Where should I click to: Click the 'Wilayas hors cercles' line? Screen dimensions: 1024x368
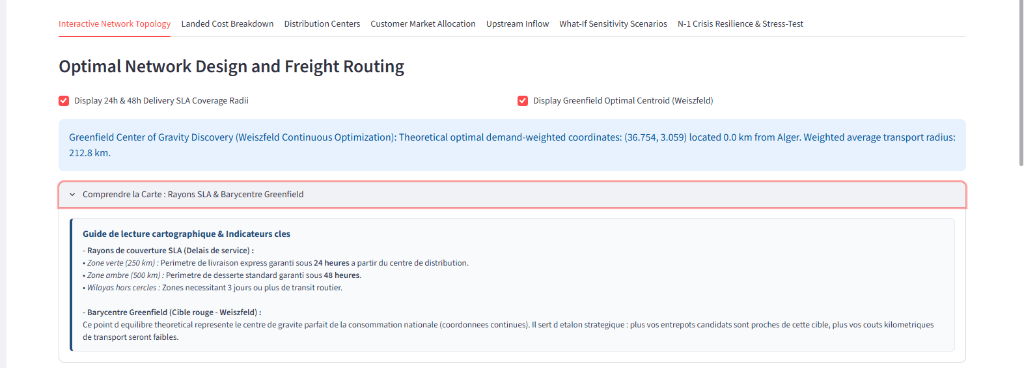pyautogui.click(x=212, y=288)
